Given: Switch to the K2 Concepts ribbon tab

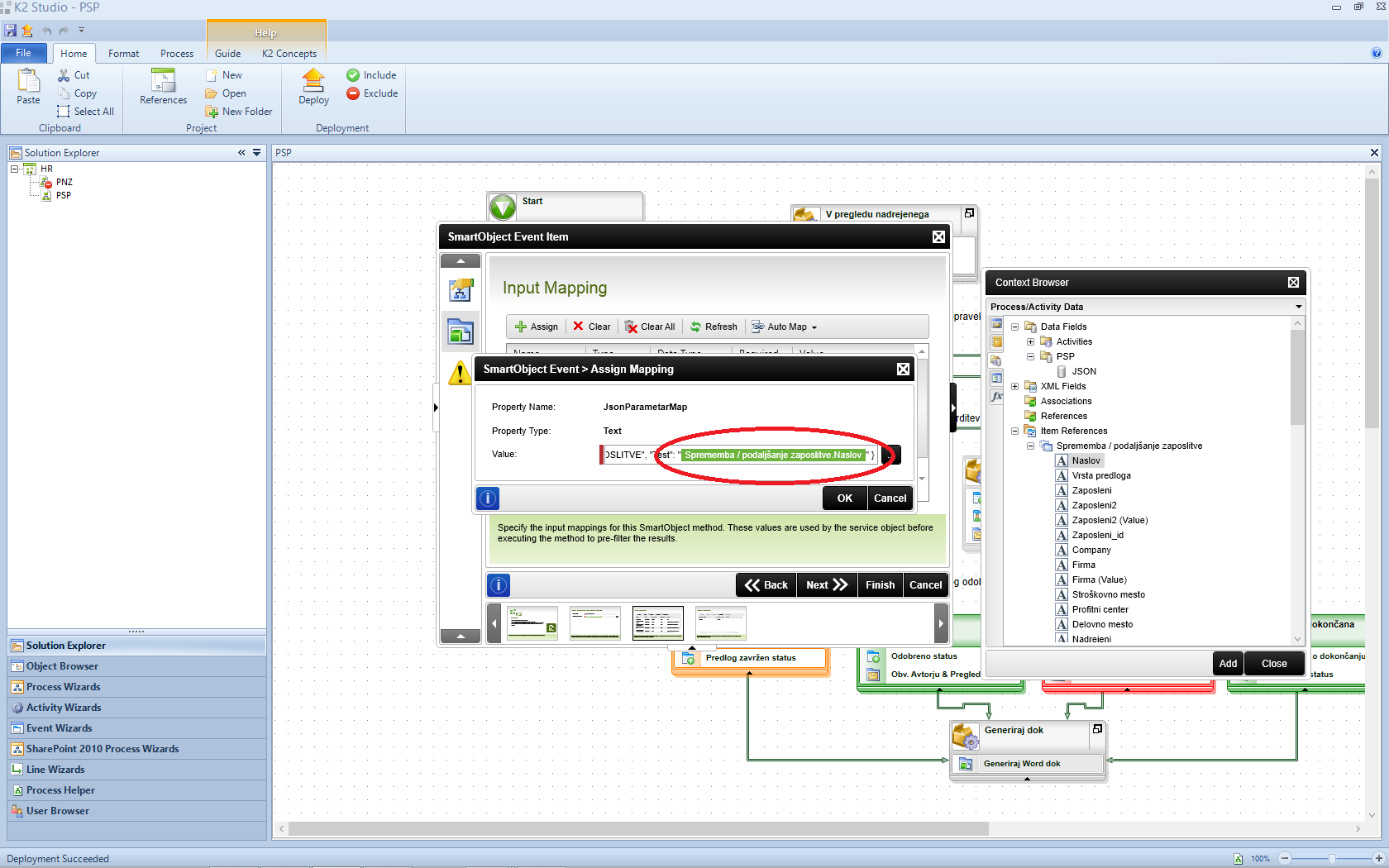Looking at the screenshot, I should 289,54.
